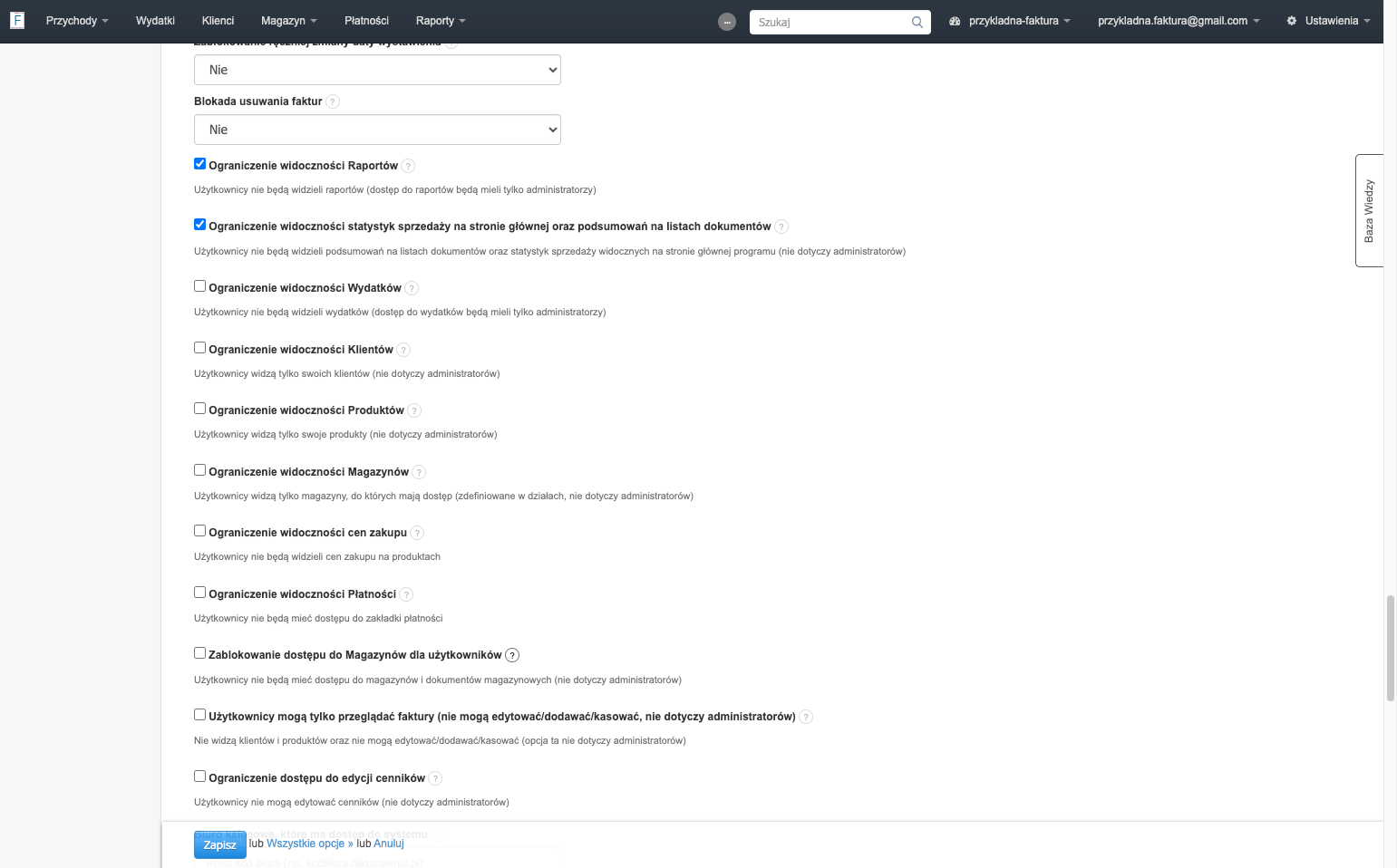Open Płatności in navigation bar
Screen dimensions: 1397x868
coord(366,21)
